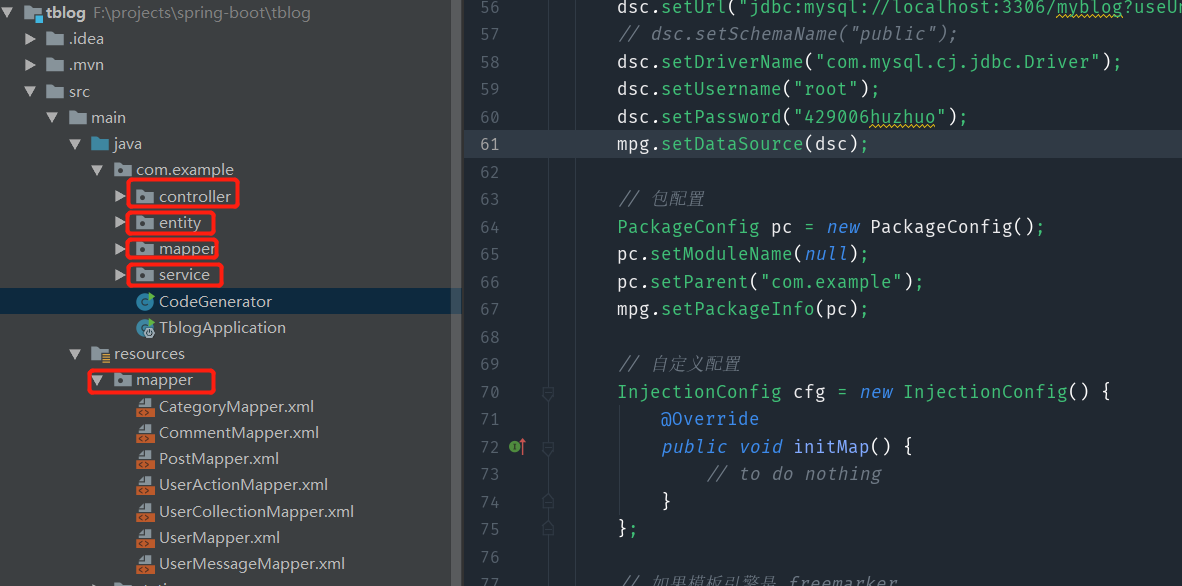This screenshot has width=1182, height=586.
Task: Open UserMessageMapper.xml file name
Action: click(252, 563)
